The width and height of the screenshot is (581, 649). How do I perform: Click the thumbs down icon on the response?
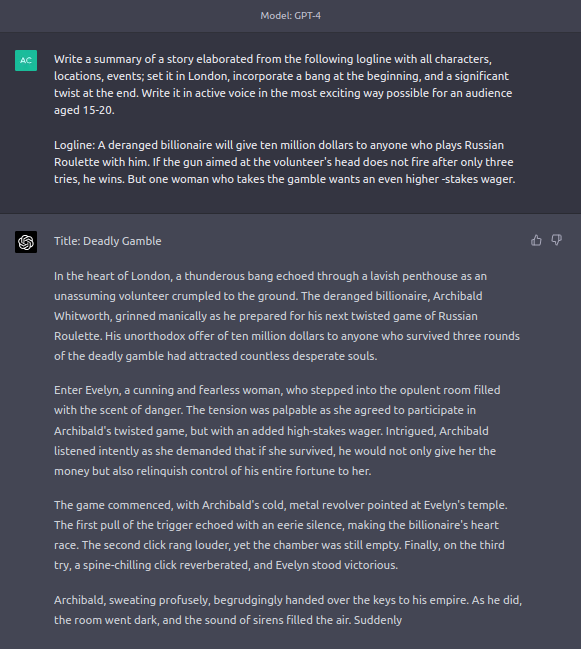coord(557,240)
